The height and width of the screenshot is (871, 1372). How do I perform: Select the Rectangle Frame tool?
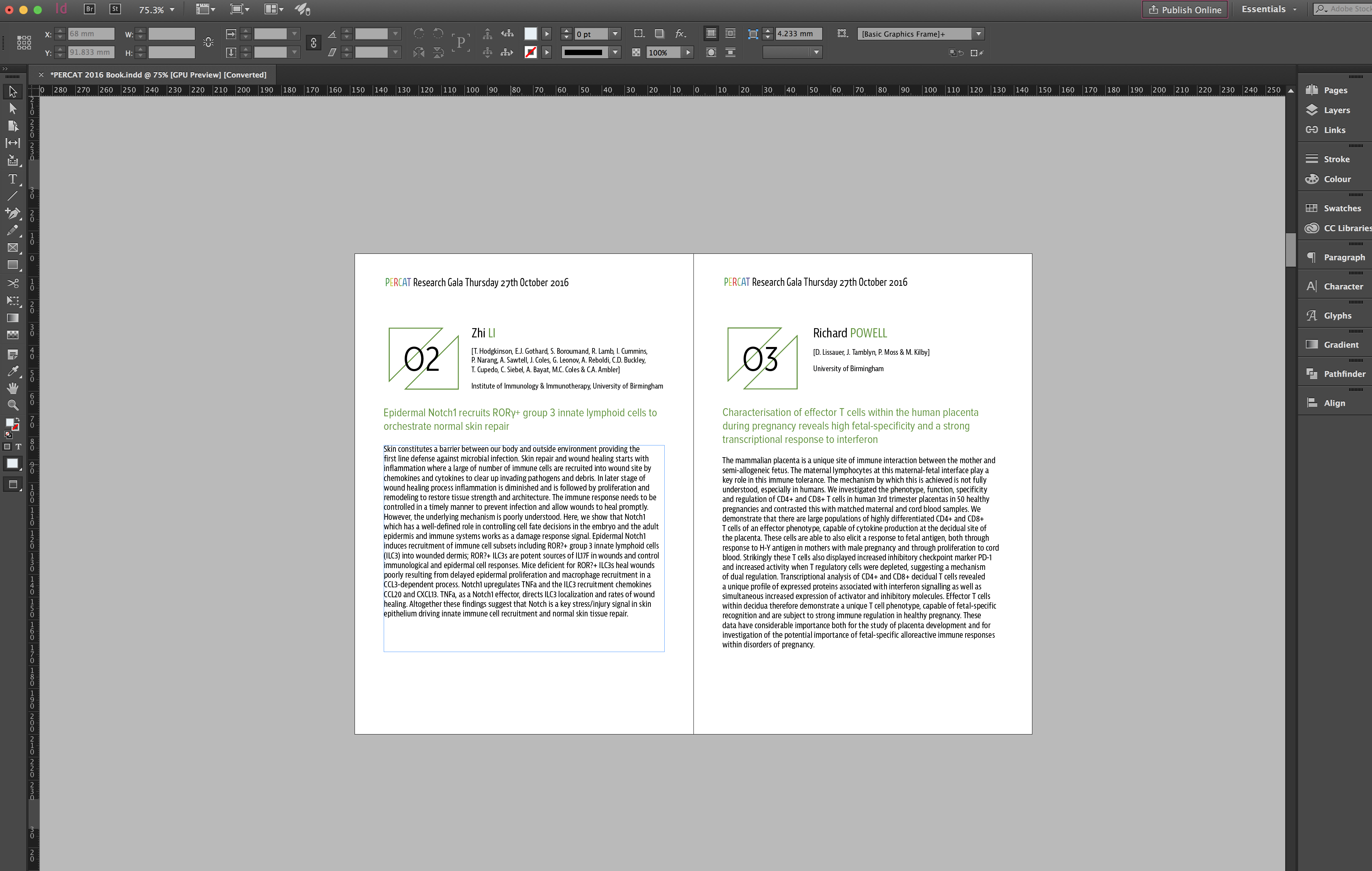click(12, 248)
